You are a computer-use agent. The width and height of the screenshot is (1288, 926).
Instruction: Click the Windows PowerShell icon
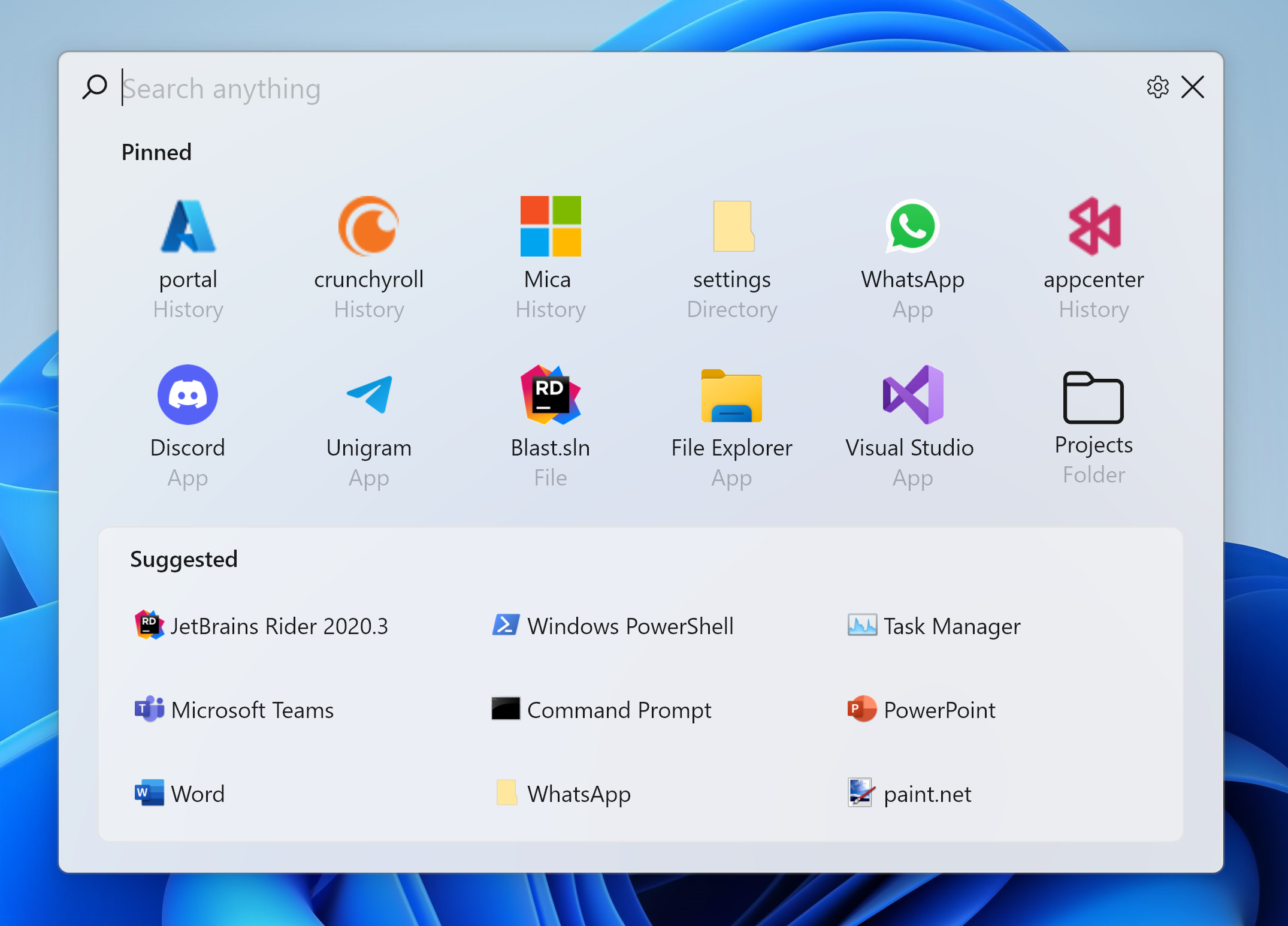pos(506,625)
